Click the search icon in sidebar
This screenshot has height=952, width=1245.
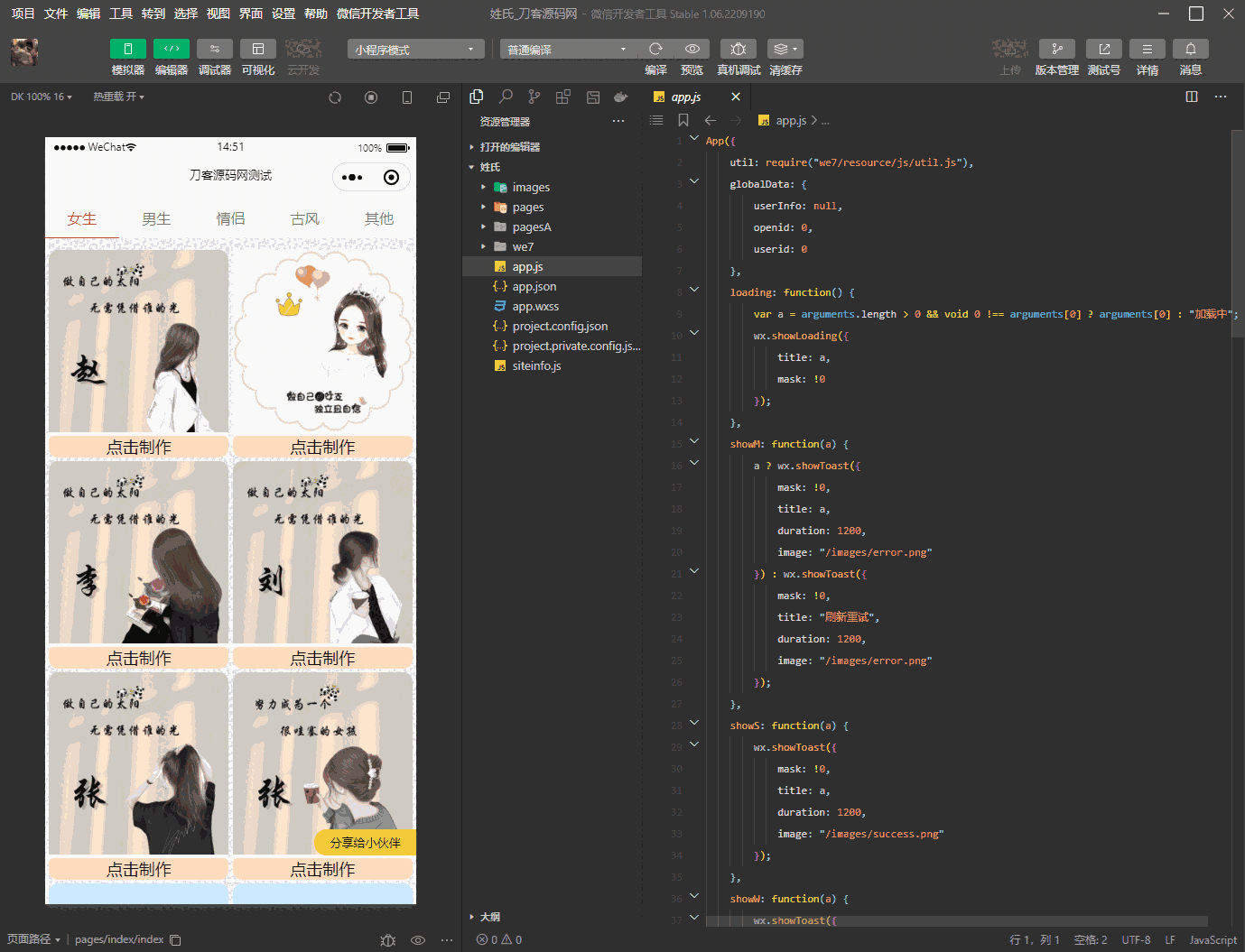click(506, 97)
